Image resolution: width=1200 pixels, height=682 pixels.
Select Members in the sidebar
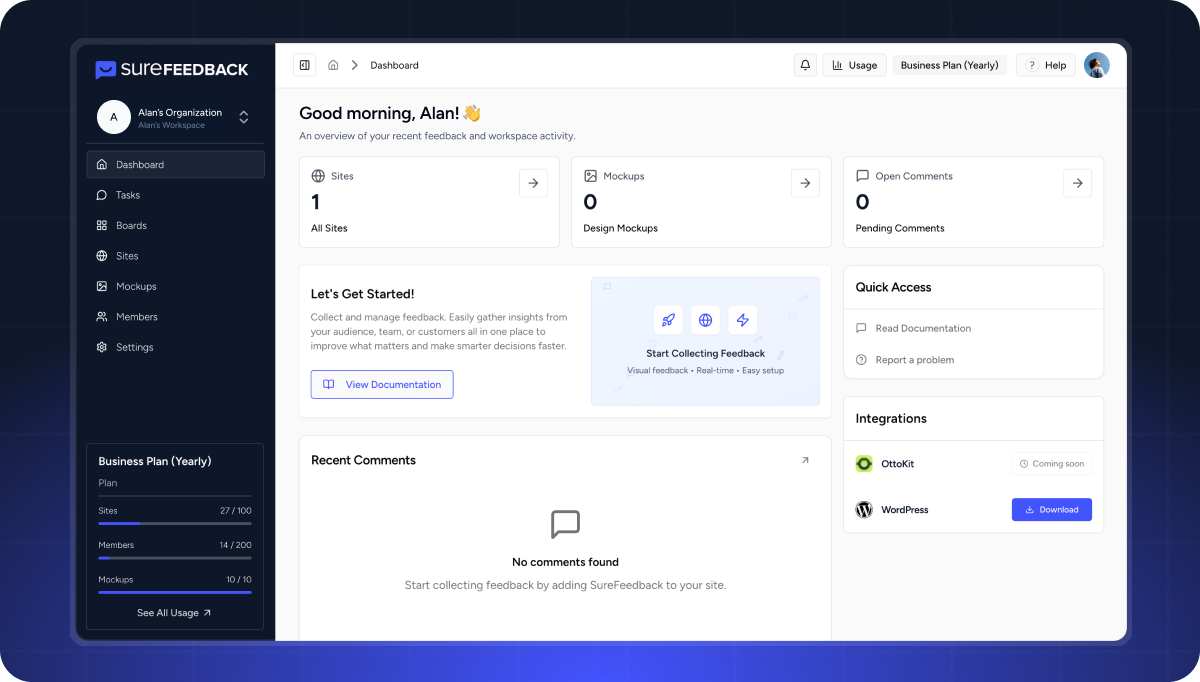point(136,317)
